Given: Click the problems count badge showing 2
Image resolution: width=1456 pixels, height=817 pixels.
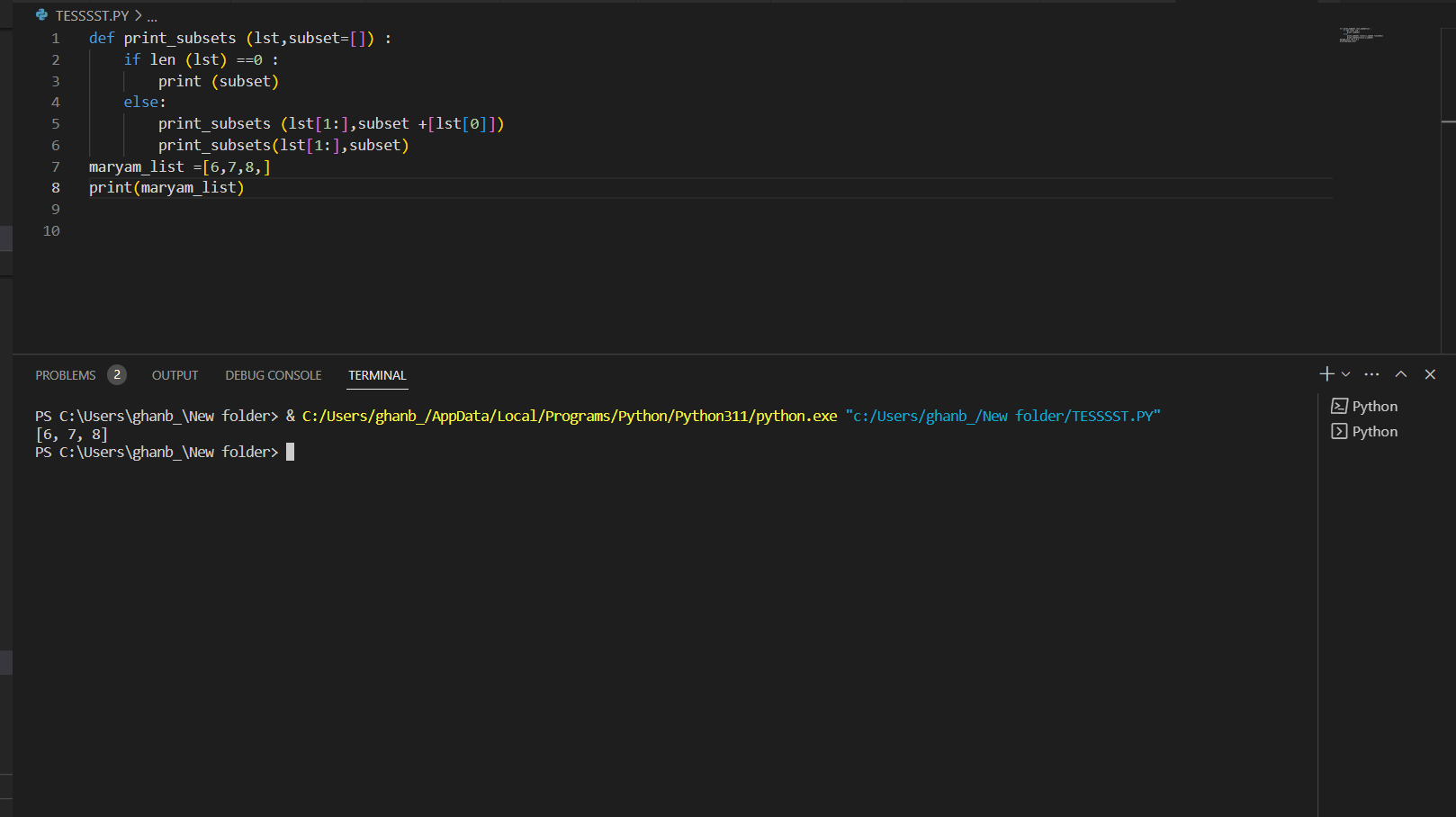Looking at the screenshot, I should [x=117, y=374].
